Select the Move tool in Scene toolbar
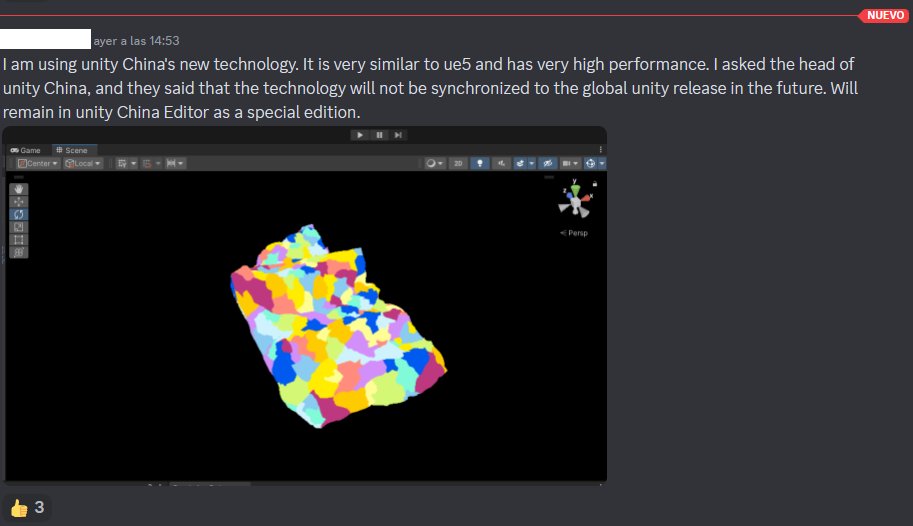Image resolution: width=913 pixels, height=526 pixels. coord(19,202)
